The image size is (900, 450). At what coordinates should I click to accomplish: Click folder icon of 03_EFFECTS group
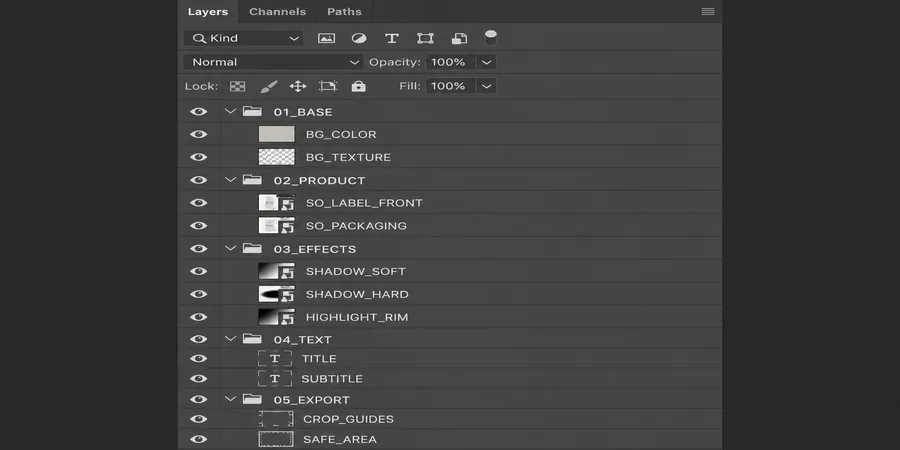[x=252, y=249]
